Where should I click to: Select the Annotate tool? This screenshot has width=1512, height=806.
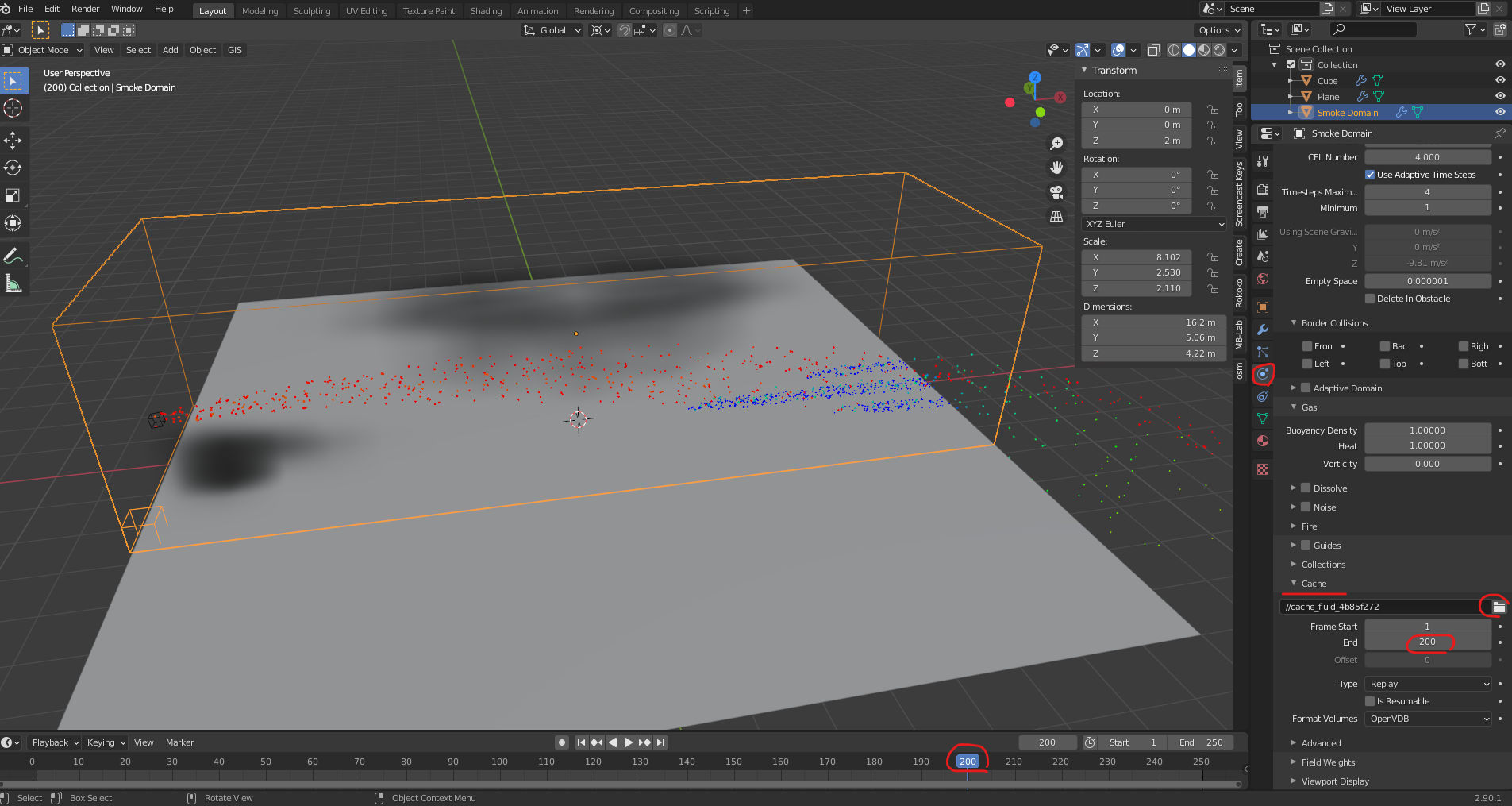coord(13,256)
